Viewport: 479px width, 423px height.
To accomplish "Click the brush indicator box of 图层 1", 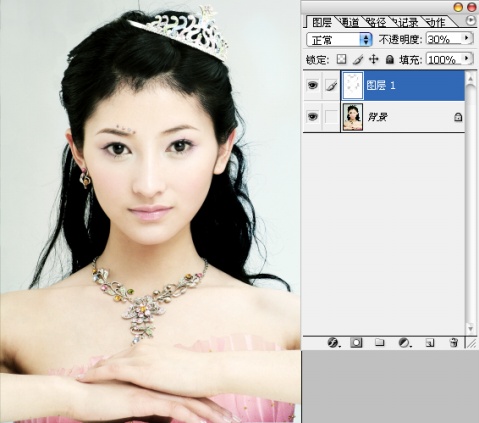I will point(331,86).
